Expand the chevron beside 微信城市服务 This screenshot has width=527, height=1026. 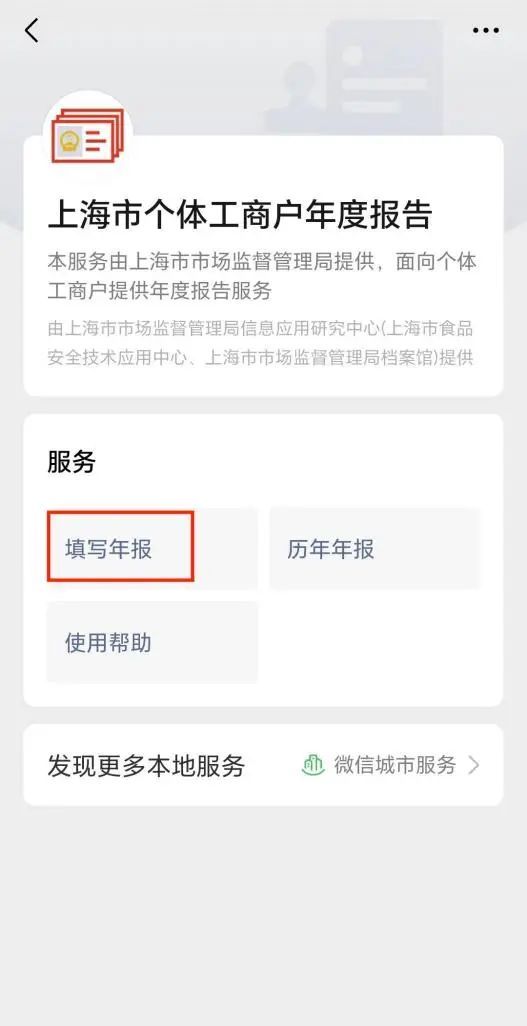[x=473, y=764]
